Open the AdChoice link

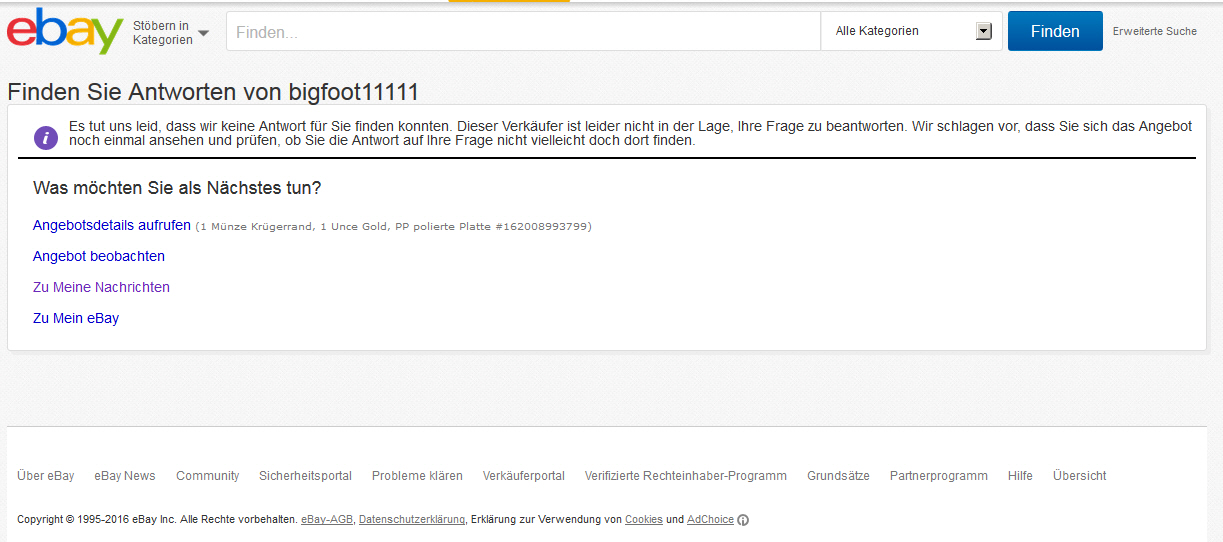tap(710, 520)
